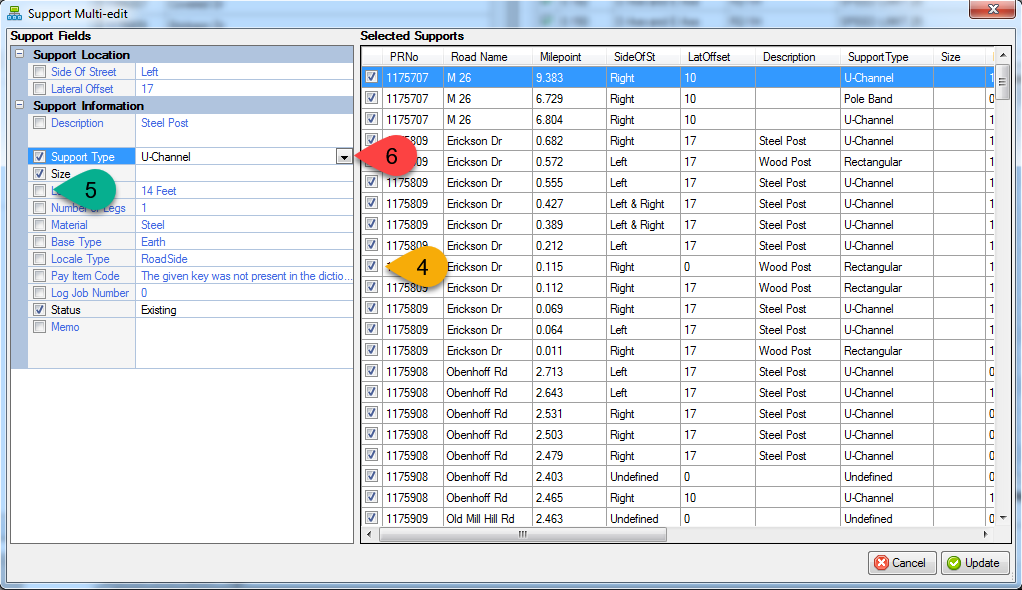Screen dimensions: 1022x590
Task: Click the Left & Right cell at 0.427
Action: (x=643, y=204)
